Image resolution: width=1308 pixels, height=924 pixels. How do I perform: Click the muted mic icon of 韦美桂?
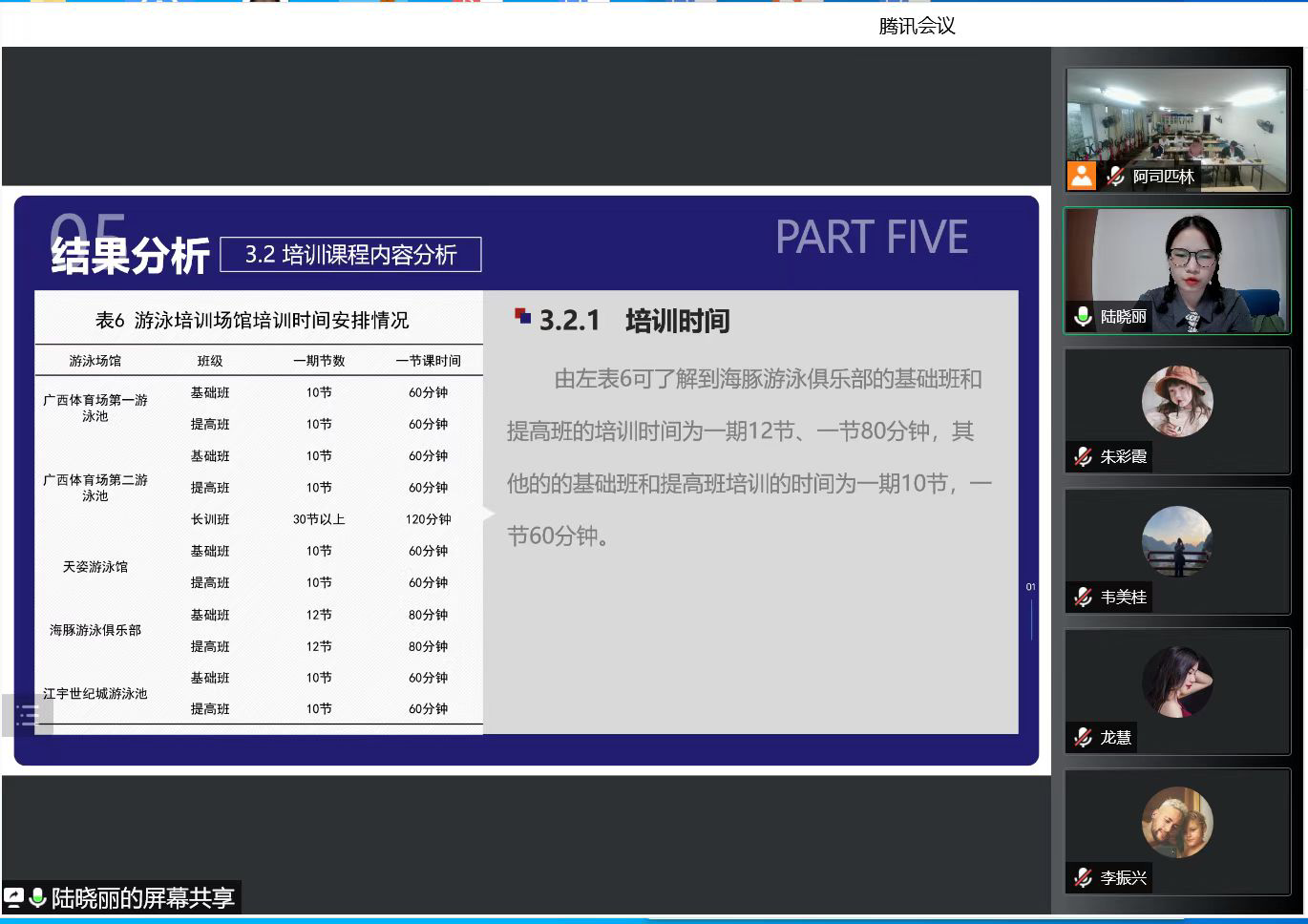point(1083,598)
